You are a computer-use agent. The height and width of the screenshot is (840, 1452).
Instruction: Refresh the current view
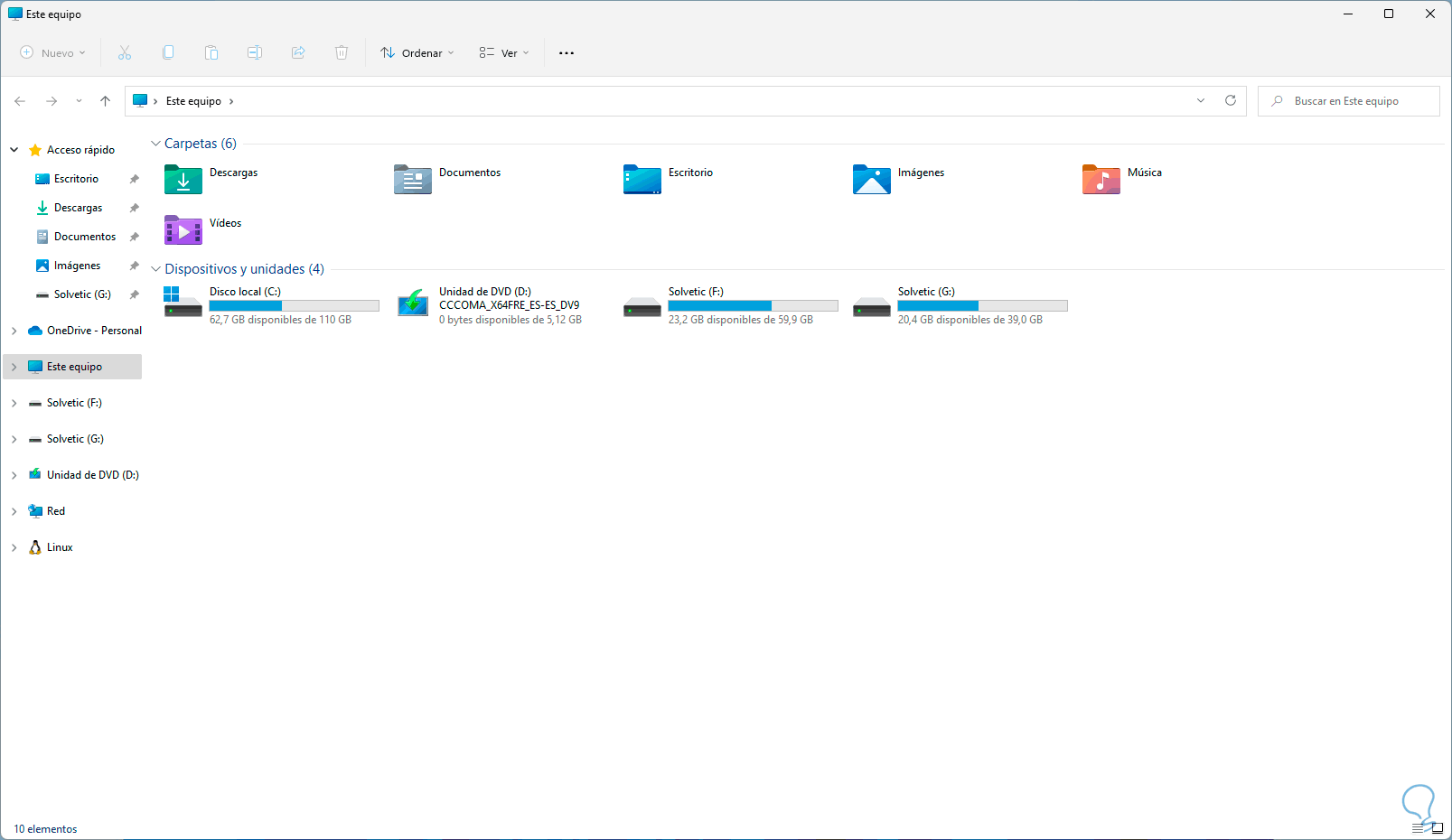[x=1230, y=100]
